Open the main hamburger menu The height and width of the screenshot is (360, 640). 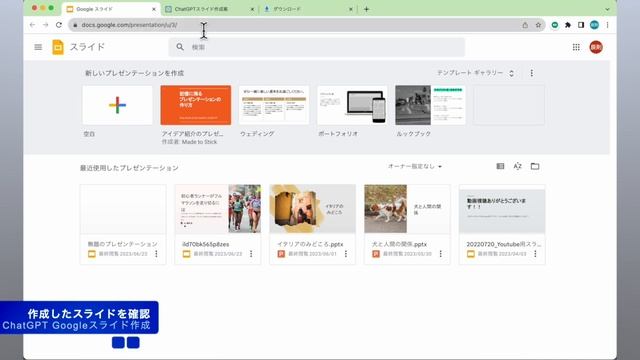tap(38, 47)
